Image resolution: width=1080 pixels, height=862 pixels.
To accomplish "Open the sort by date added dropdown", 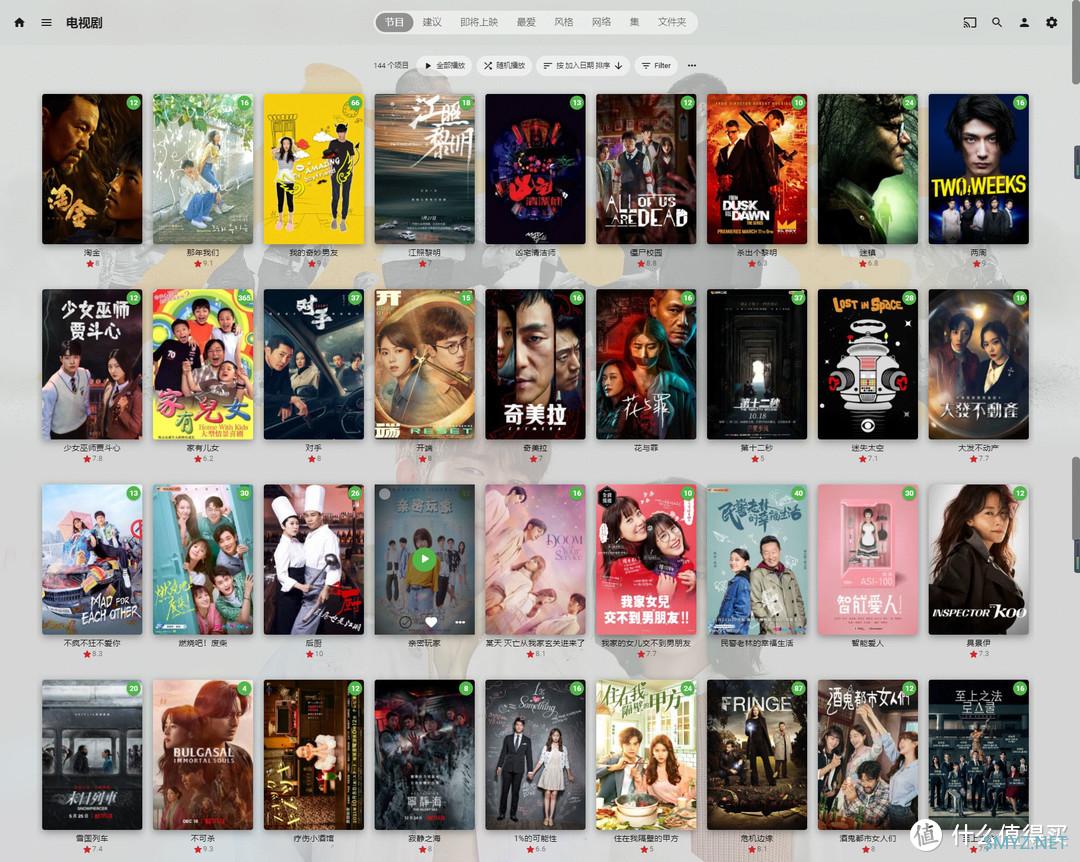I will click(x=583, y=65).
